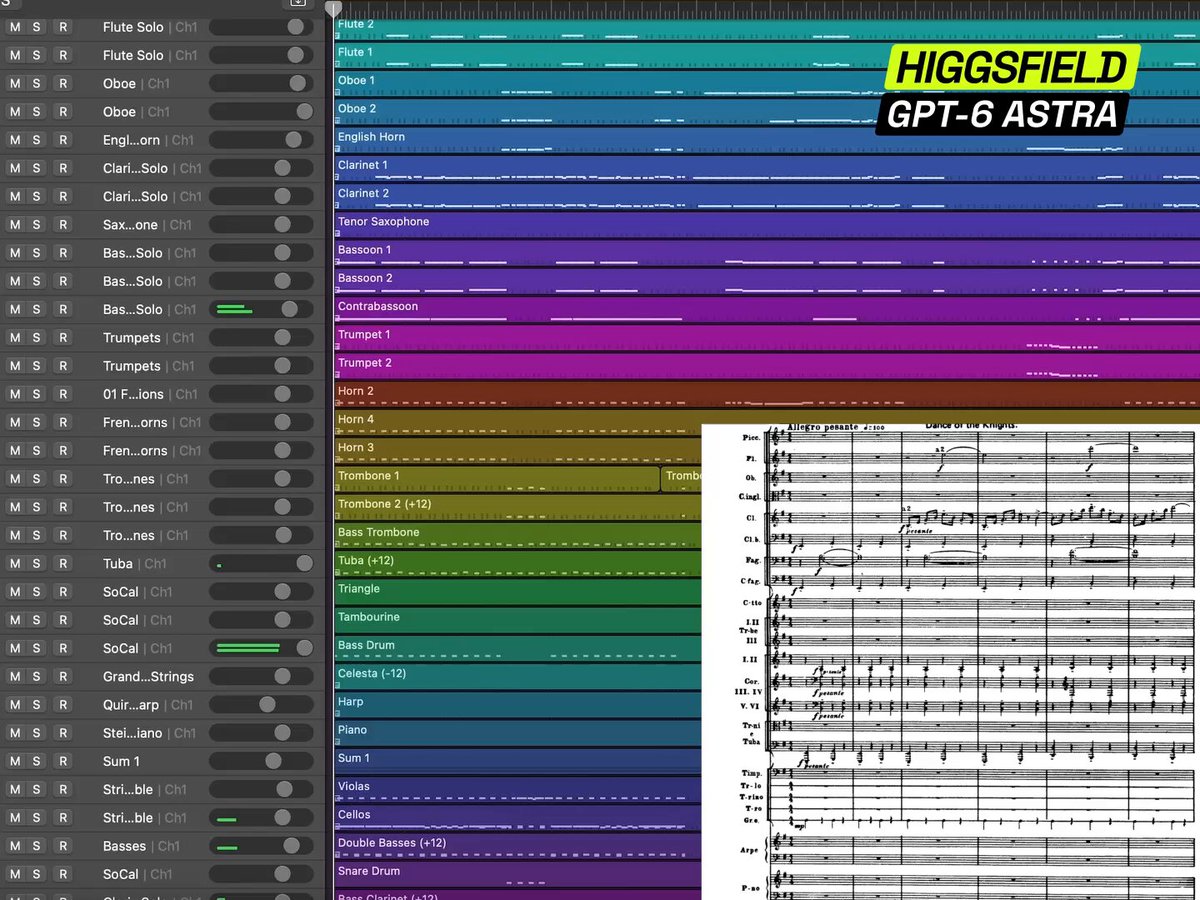Screen dimensions: 1200x900
Task: Record-enable the Sax...one track
Action: (63, 225)
